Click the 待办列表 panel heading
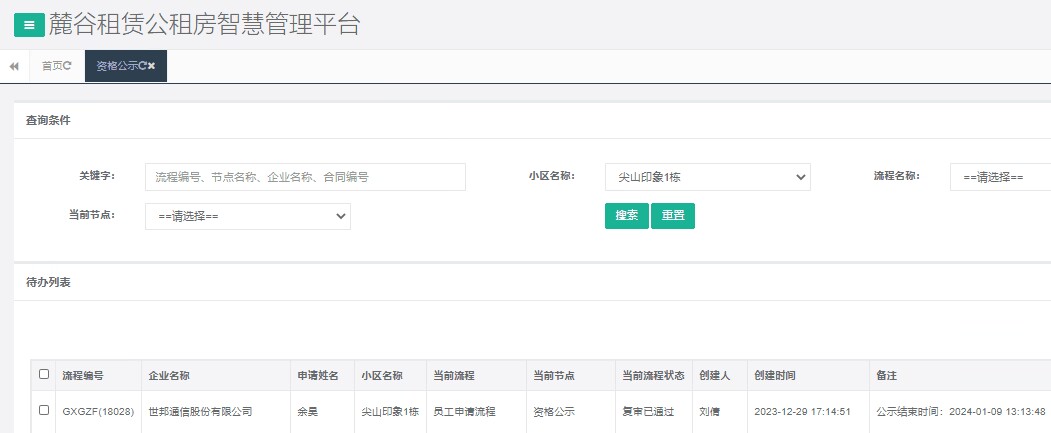This screenshot has width=1051, height=433. tap(48, 282)
